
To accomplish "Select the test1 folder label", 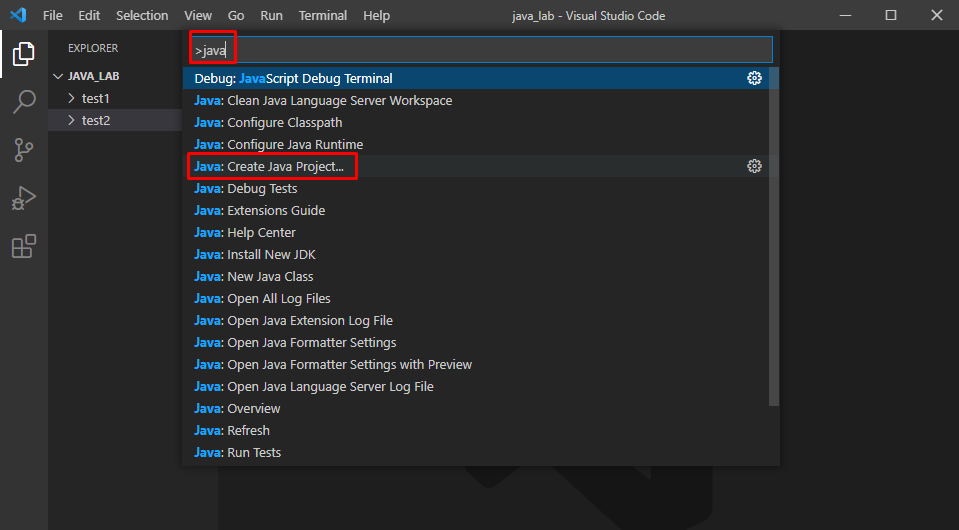I will point(96,98).
